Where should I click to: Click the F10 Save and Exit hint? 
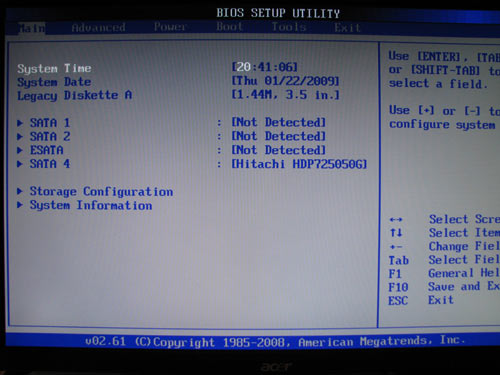pos(398,287)
